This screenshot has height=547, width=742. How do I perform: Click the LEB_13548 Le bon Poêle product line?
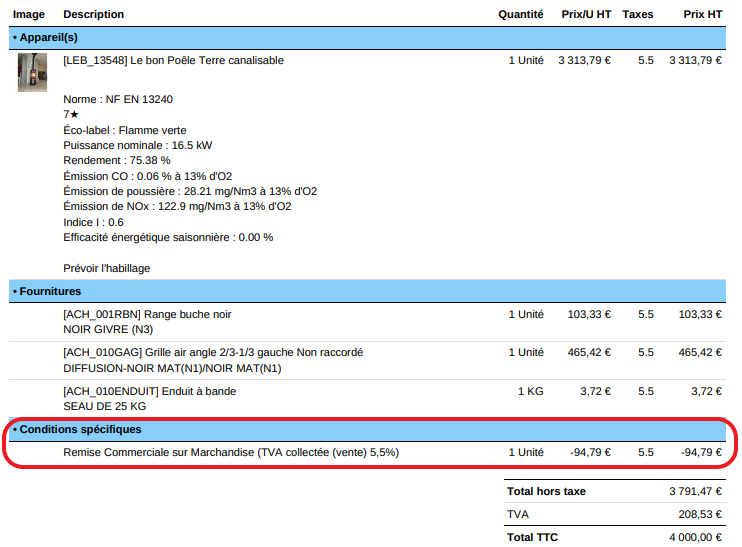coord(174,61)
